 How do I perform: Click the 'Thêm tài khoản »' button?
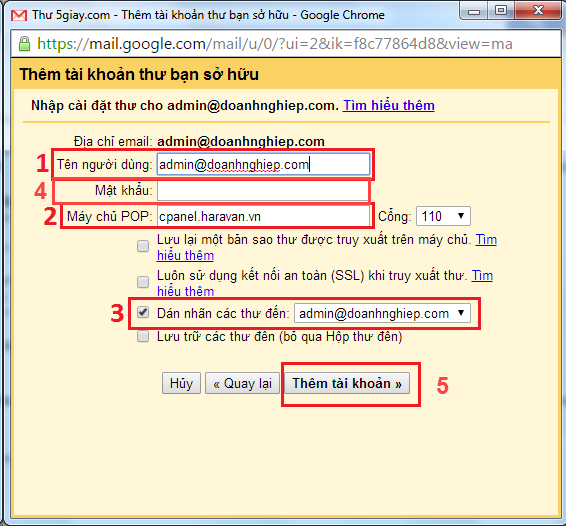pyautogui.click(x=347, y=383)
